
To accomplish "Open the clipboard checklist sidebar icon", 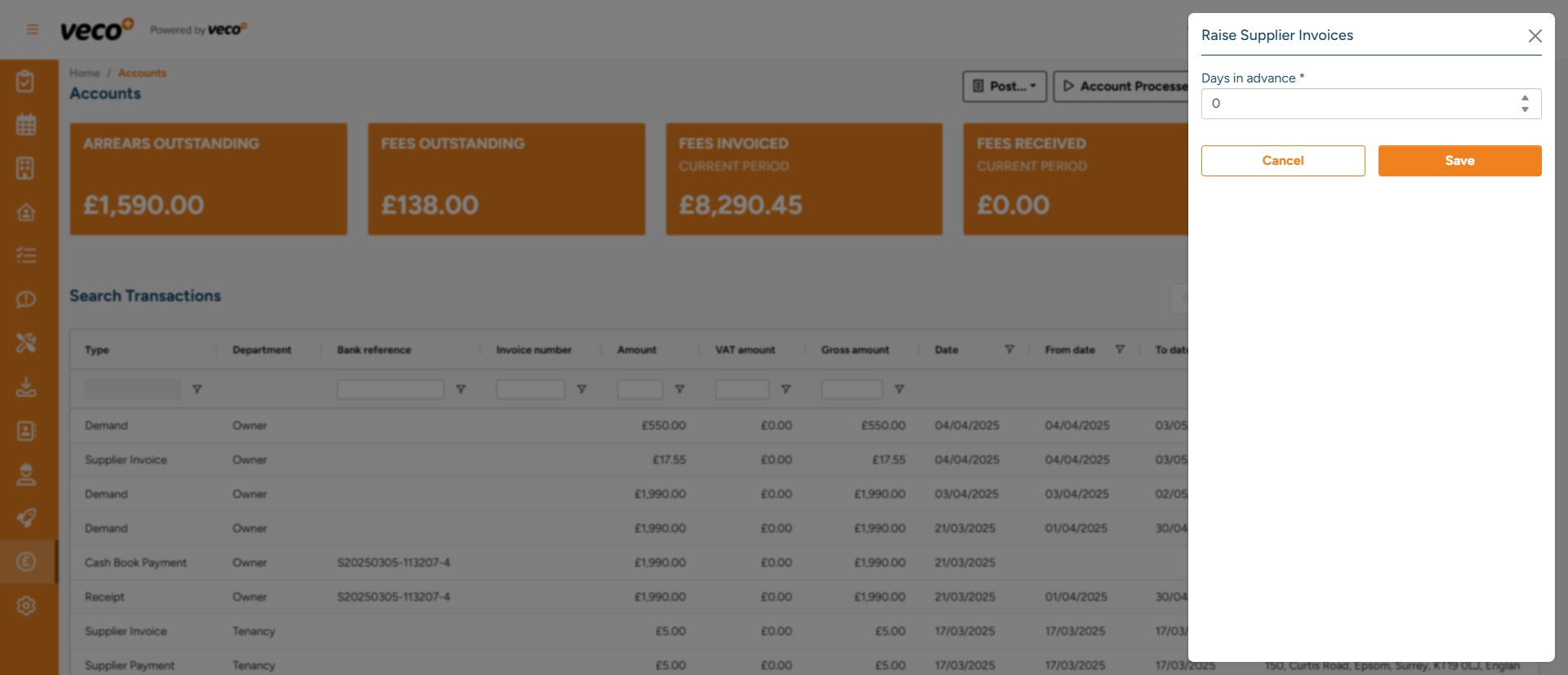I will (26, 81).
